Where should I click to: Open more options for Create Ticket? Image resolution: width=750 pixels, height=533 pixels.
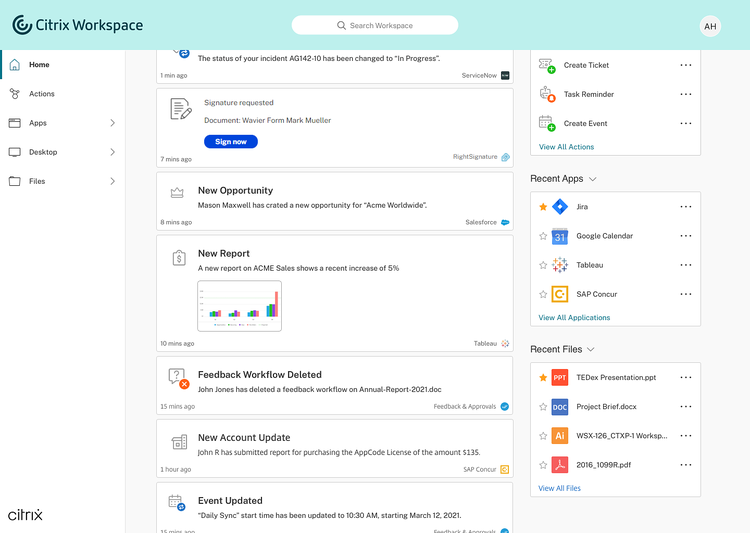pos(686,65)
